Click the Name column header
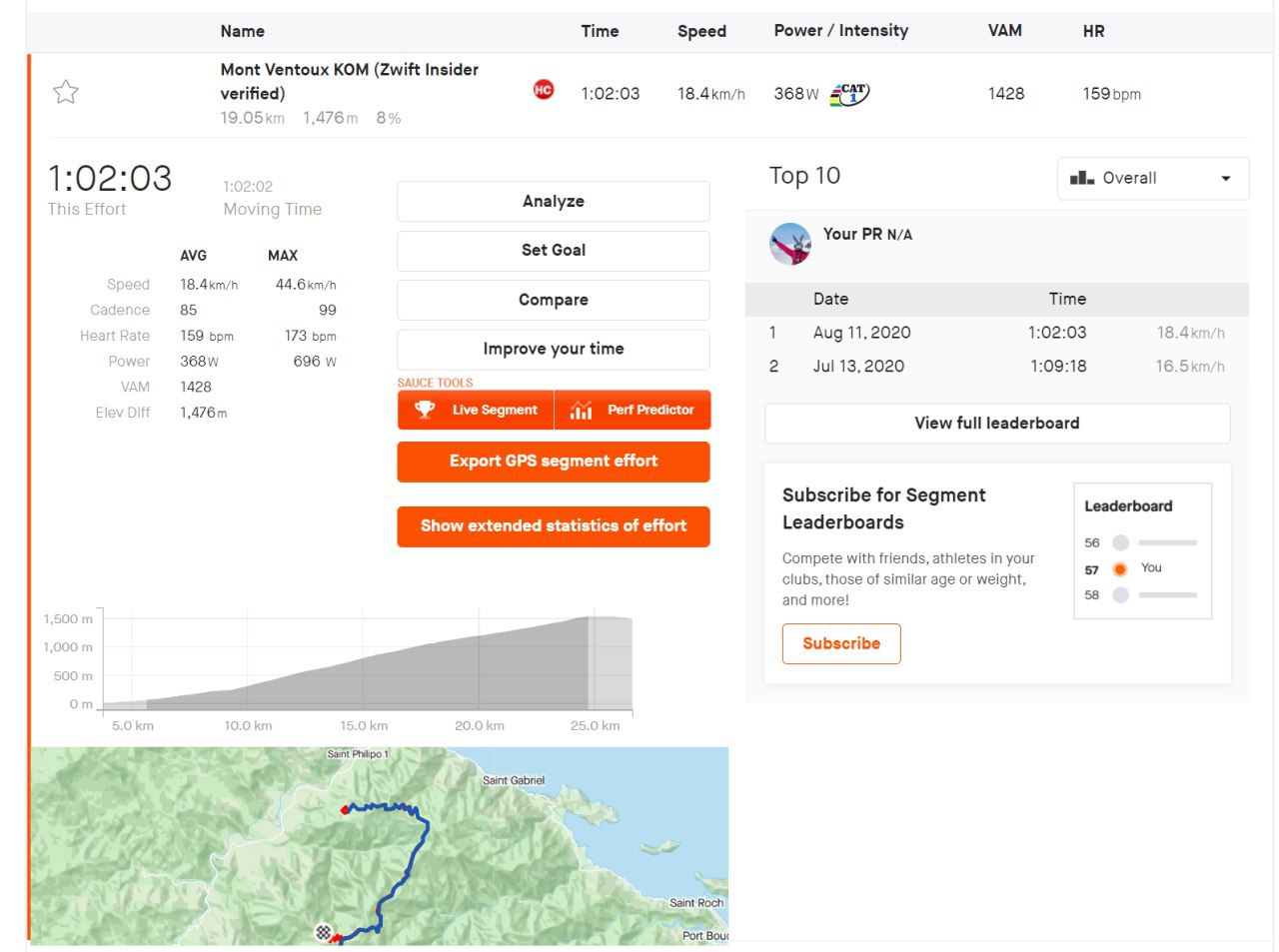Screen dimensions: 1279x952 [243, 31]
